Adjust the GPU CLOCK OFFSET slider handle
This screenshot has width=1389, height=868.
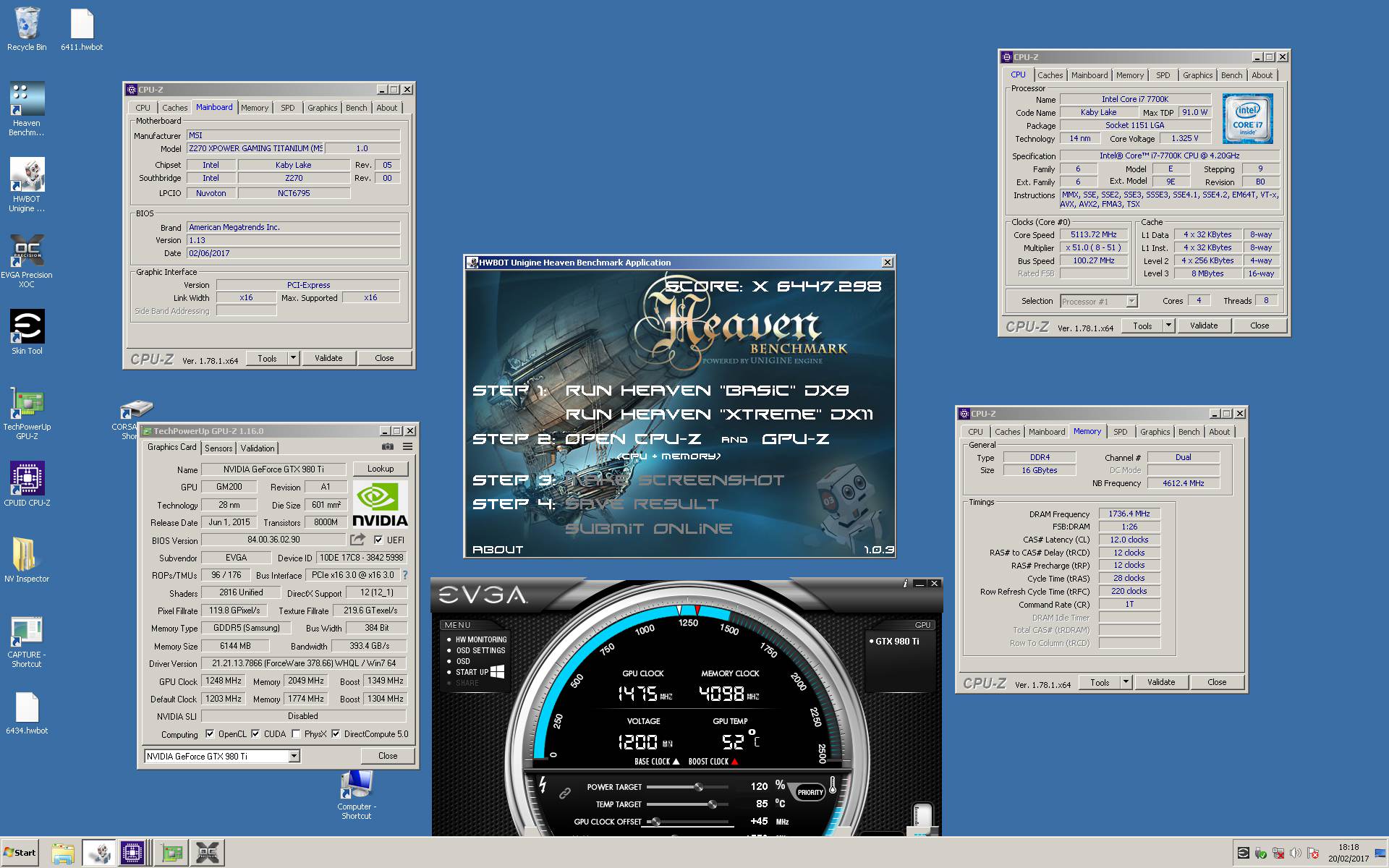[655, 822]
